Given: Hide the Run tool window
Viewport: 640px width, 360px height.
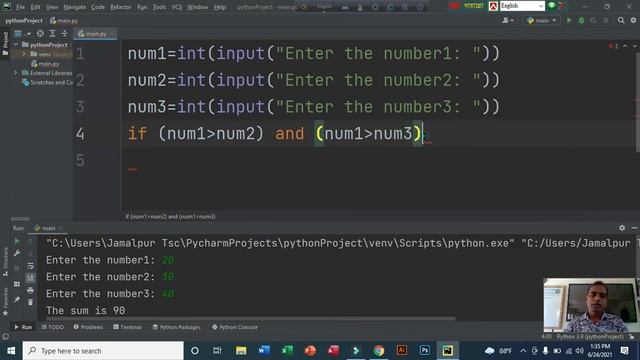Looking at the screenshot, I should click(x=634, y=228).
